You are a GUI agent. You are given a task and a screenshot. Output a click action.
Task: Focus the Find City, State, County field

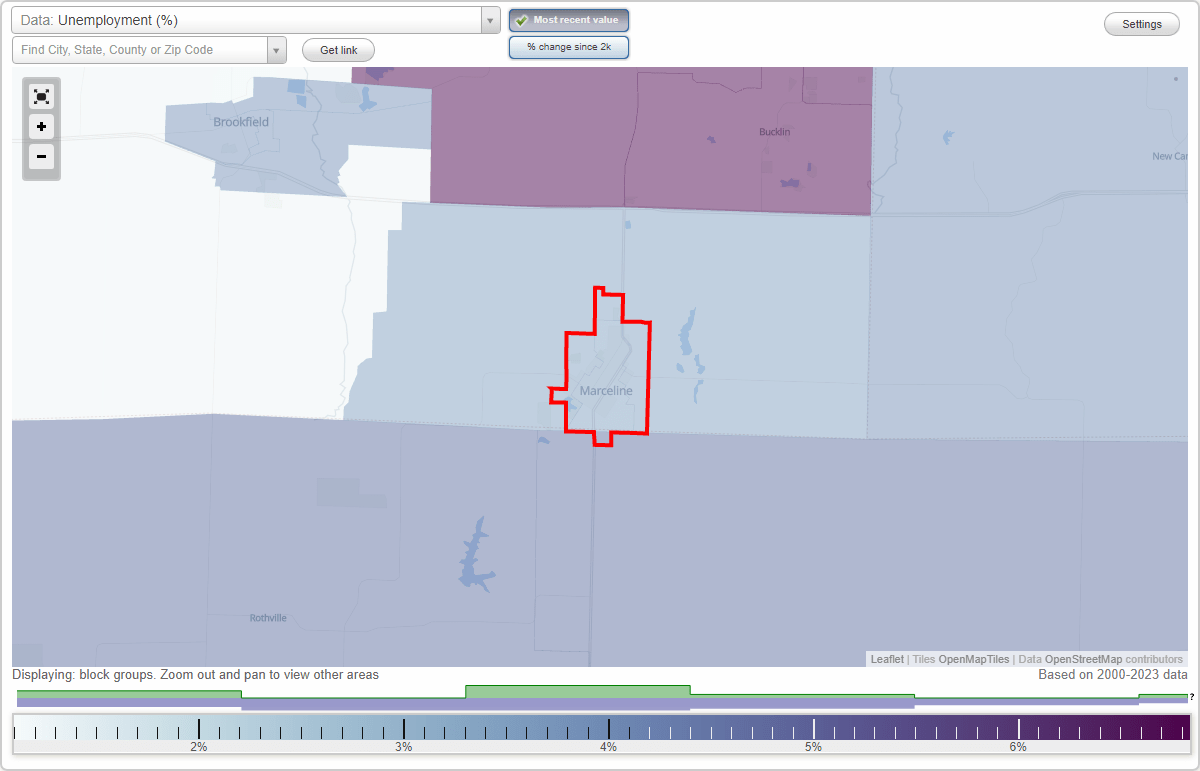[140, 50]
